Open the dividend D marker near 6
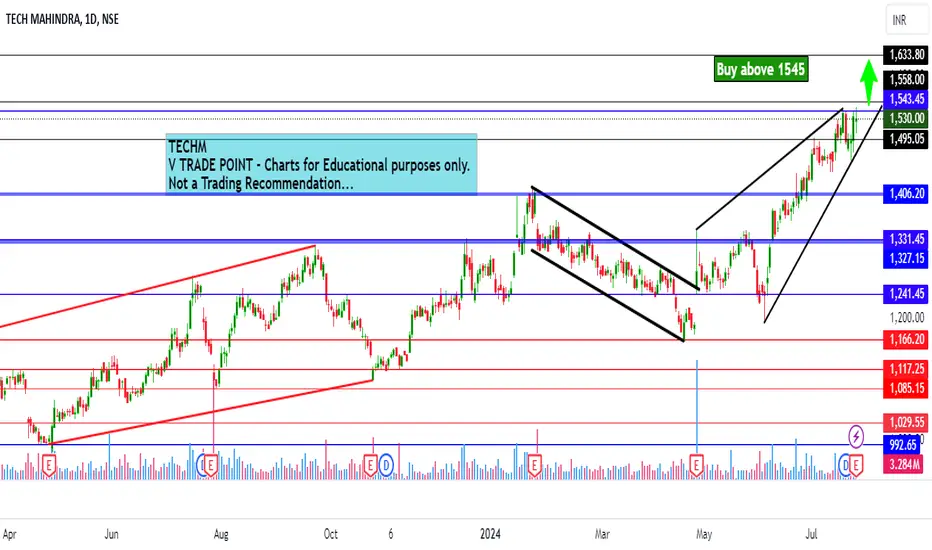 tap(386, 465)
